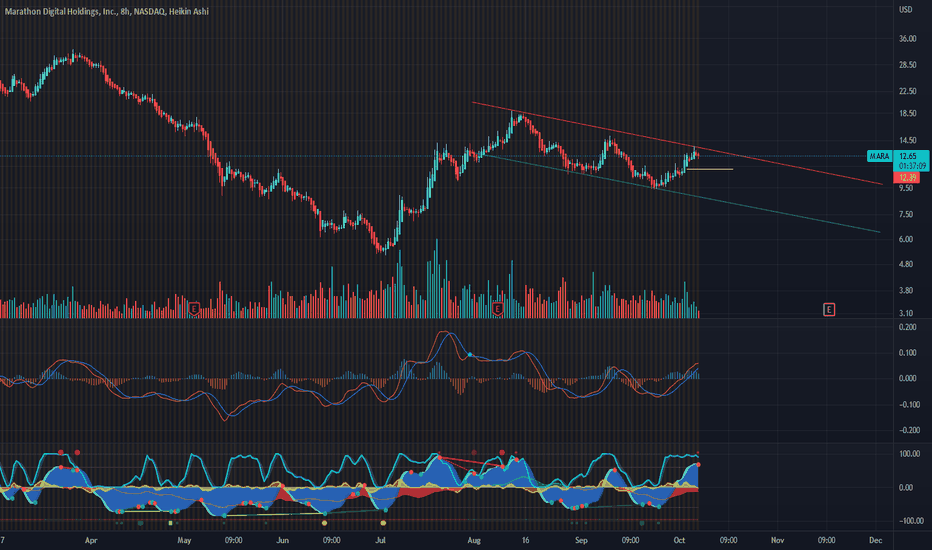Open the USD currency label
This screenshot has width=932, height=550.
[906, 10]
